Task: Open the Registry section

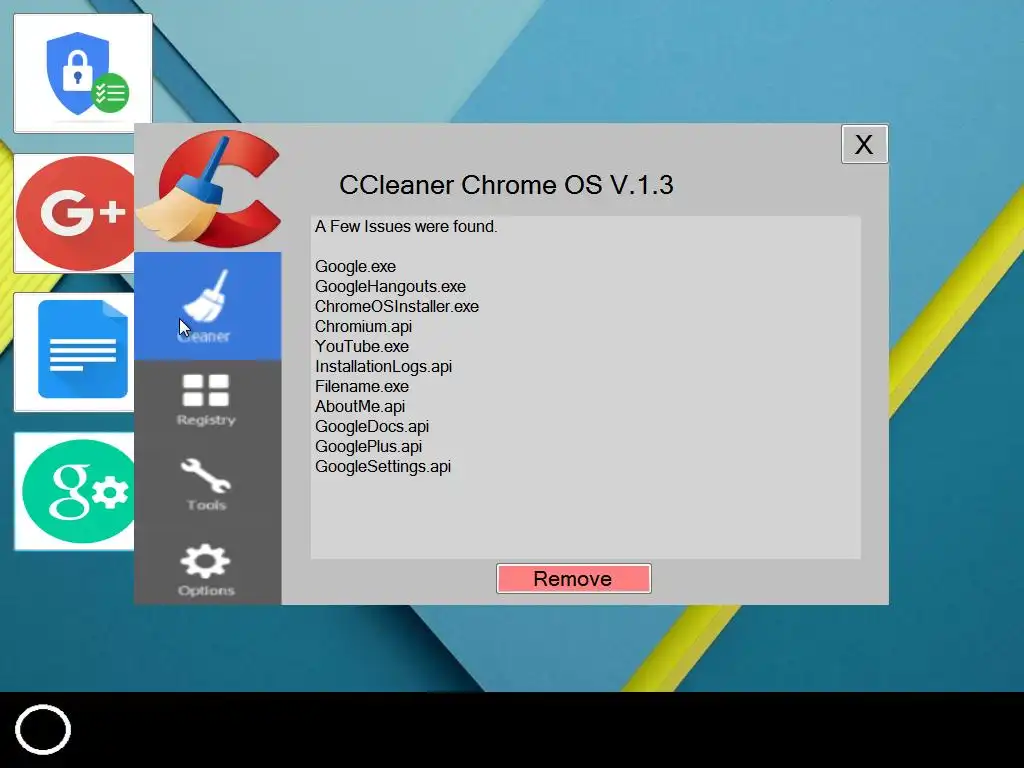Action: coord(206,400)
